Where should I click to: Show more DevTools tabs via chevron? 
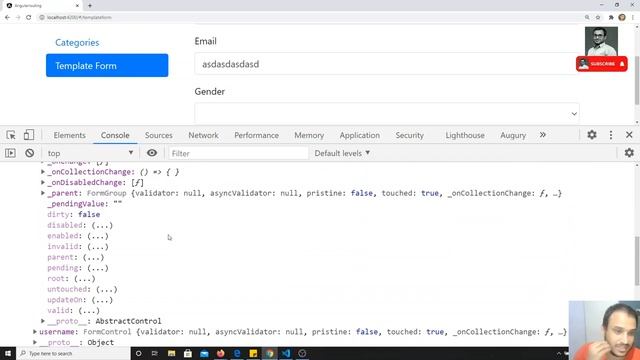(x=542, y=135)
